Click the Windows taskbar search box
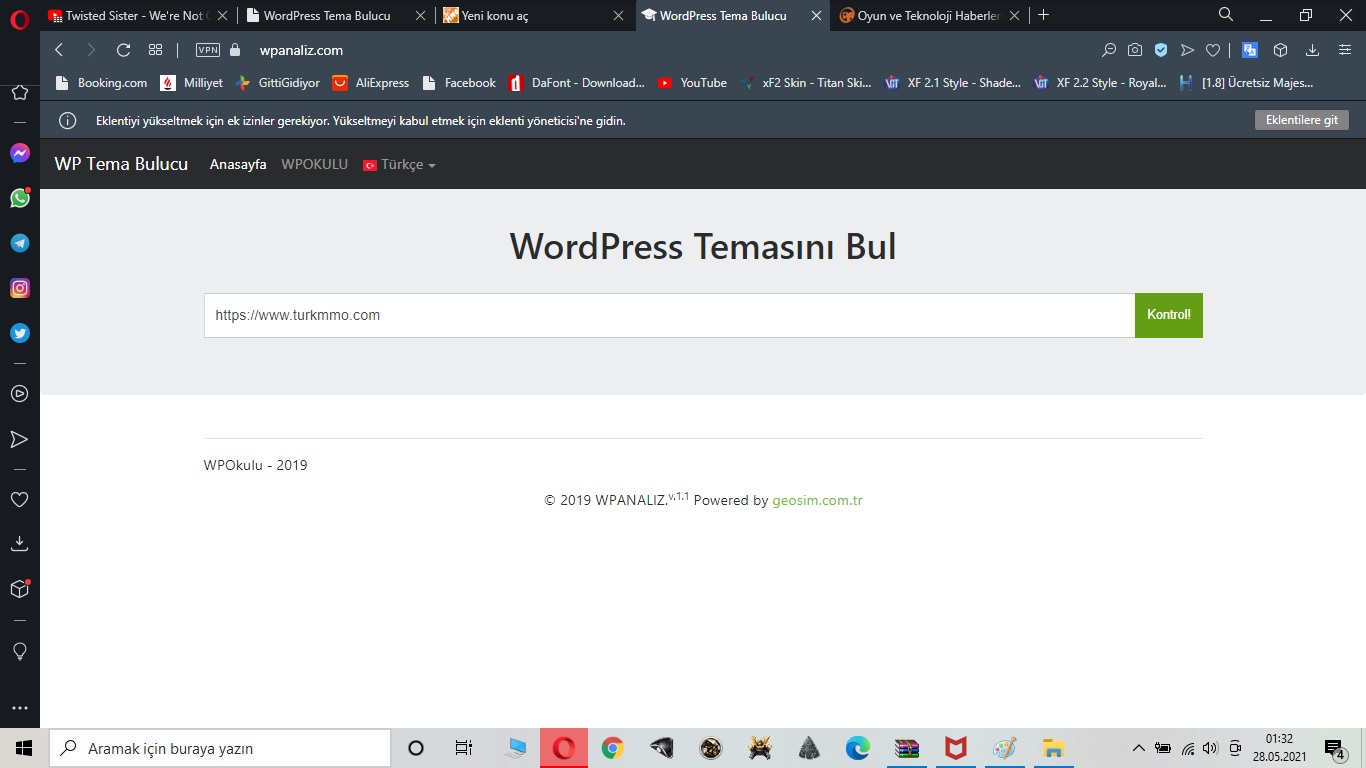The image size is (1366, 768). pos(220,748)
